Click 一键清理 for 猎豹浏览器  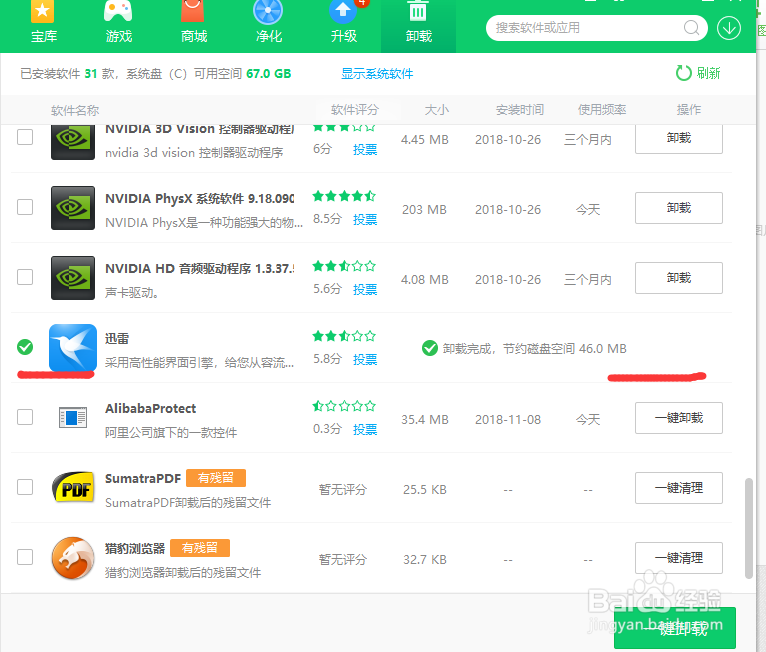click(x=679, y=558)
